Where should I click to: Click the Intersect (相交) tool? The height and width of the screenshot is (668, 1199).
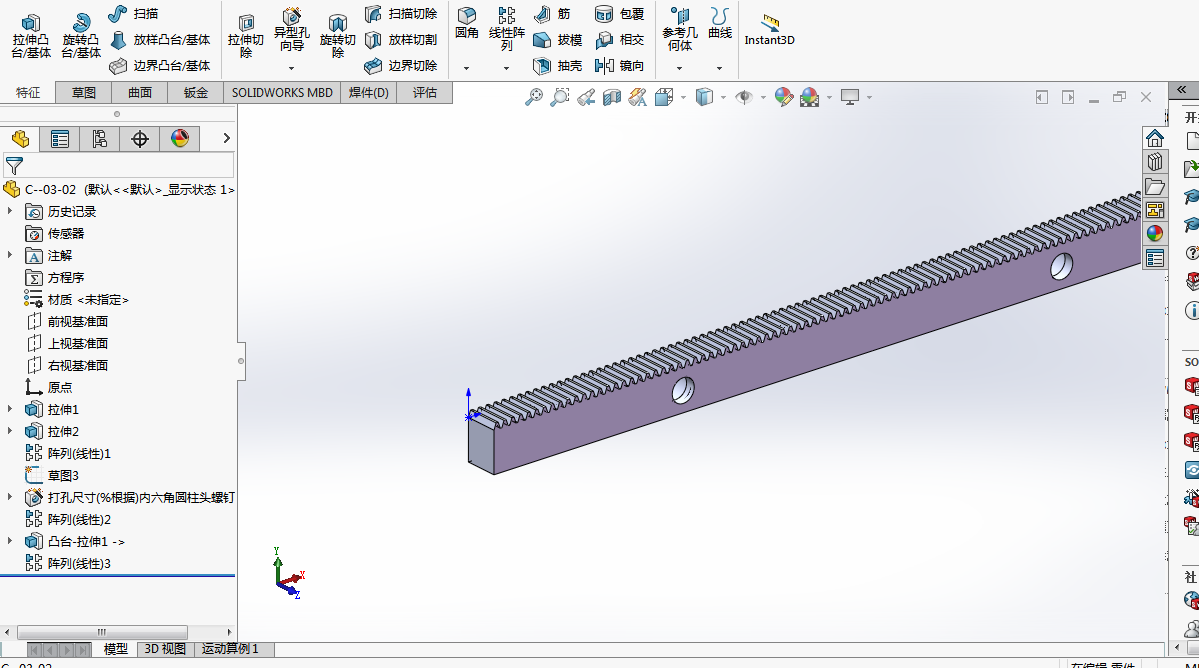[619, 40]
